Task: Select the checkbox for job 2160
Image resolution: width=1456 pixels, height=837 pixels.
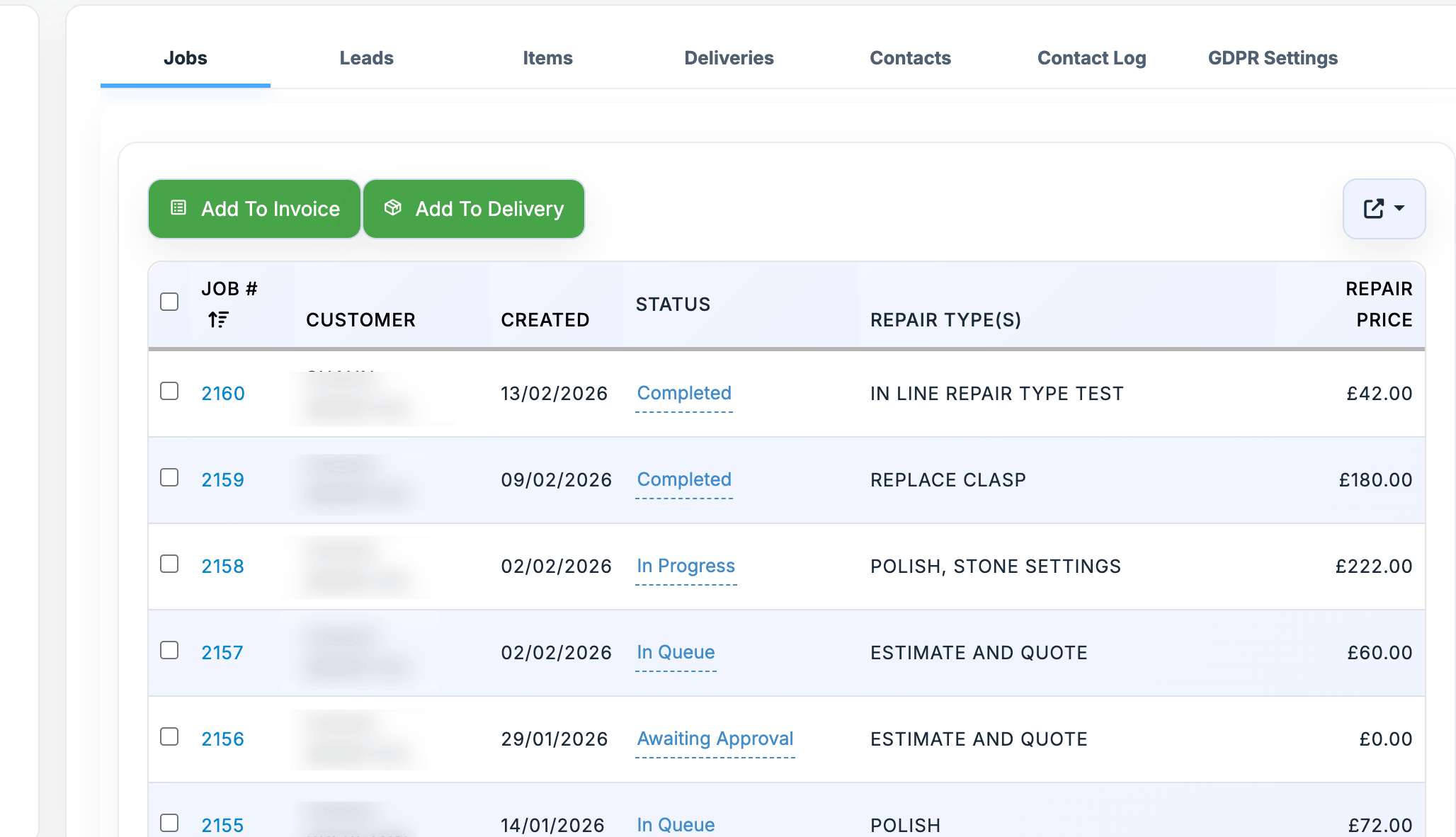Action: 169,392
